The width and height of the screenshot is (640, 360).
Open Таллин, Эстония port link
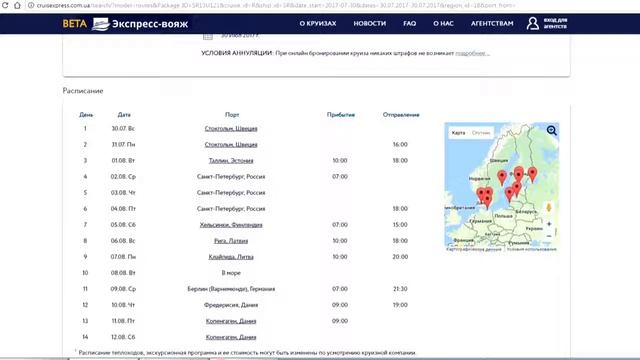[x=231, y=160]
